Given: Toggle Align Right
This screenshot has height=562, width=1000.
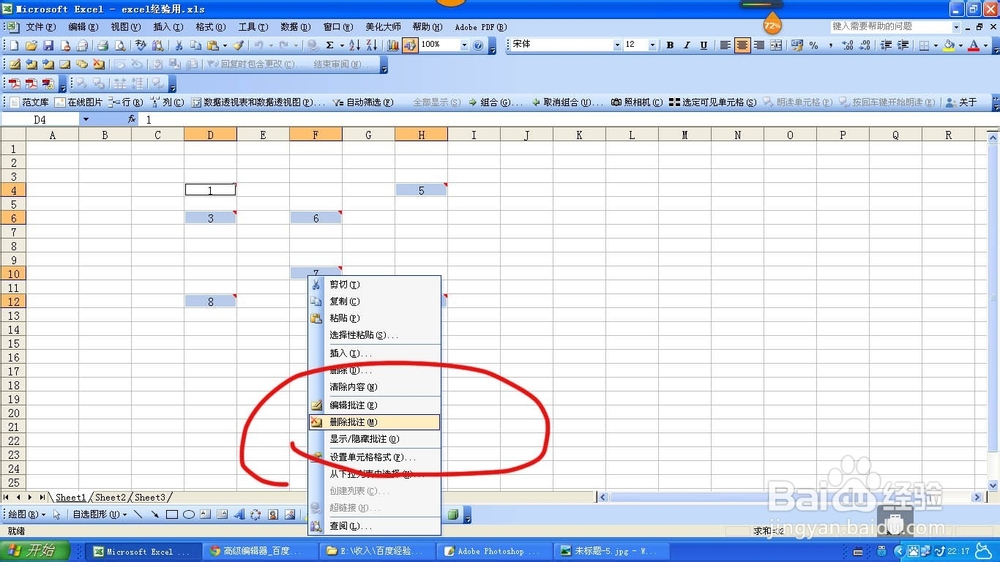Looking at the screenshot, I should [x=759, y=45].
